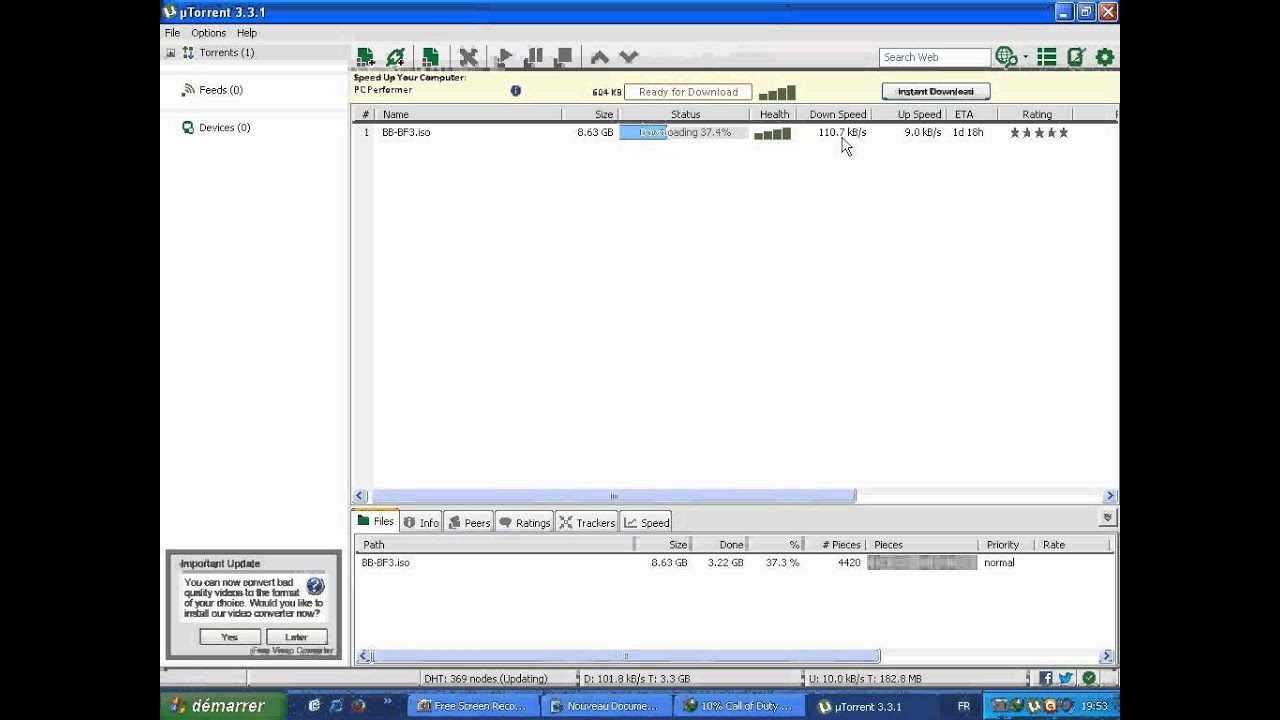Image resolution: width=1280 pixels, height=720 pixels.
Task: Switch to the Trackers tab
Action: pyautogui.click(x=587, y=522)
